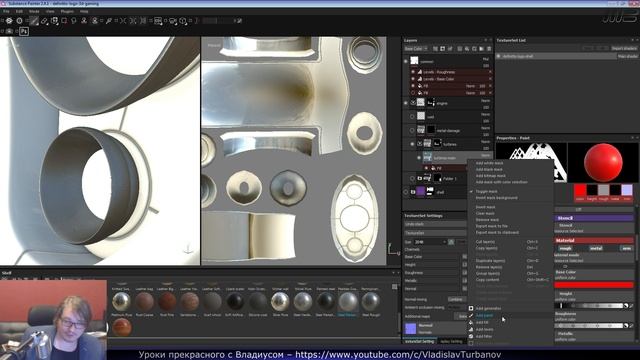Toggle visibility of 'Levels - Roughness' effect
Screen dimensions: 640x360
pyautogui.click(x=413, y=72)
